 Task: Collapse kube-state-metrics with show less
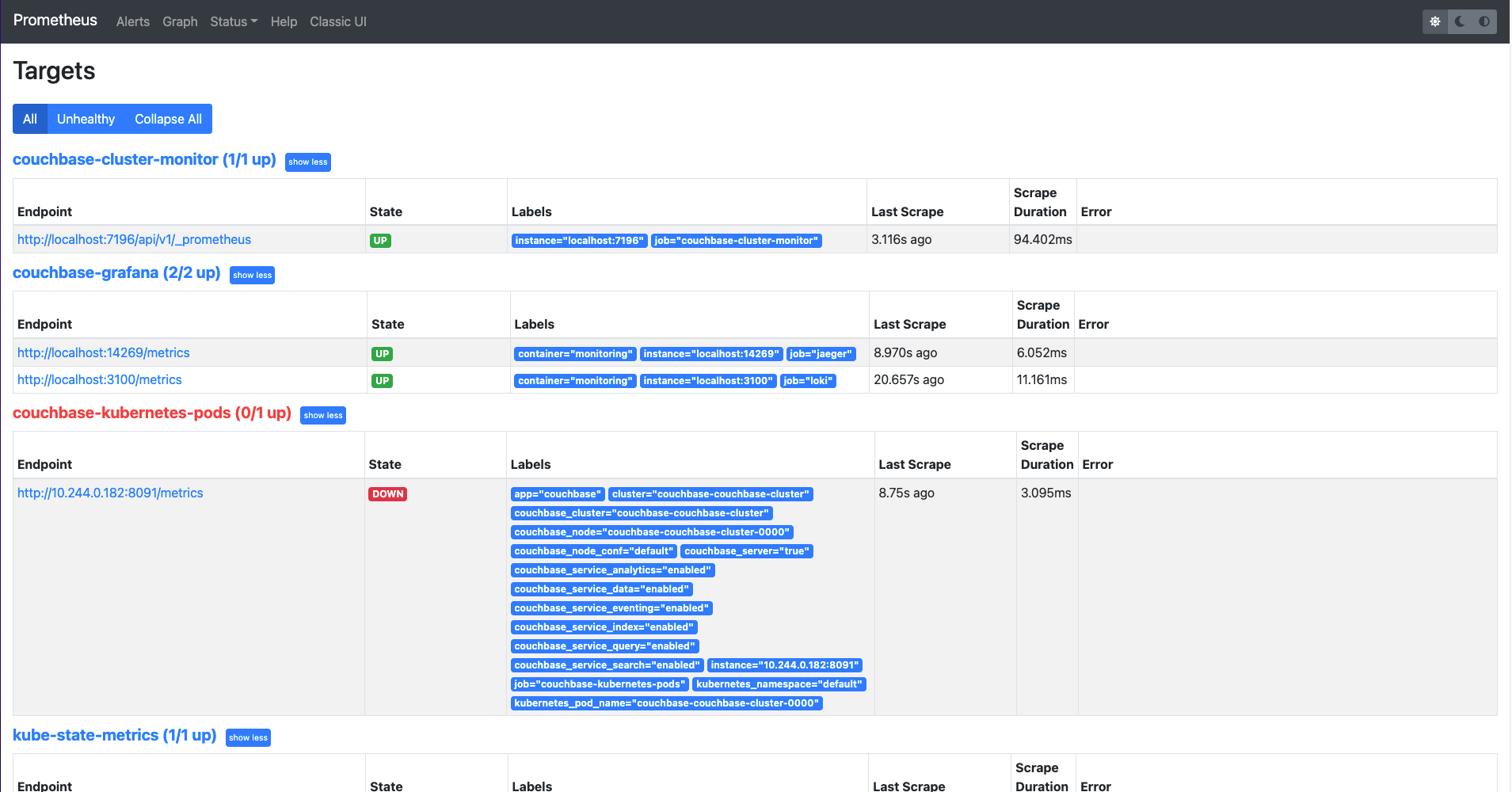tap(248, 737)
